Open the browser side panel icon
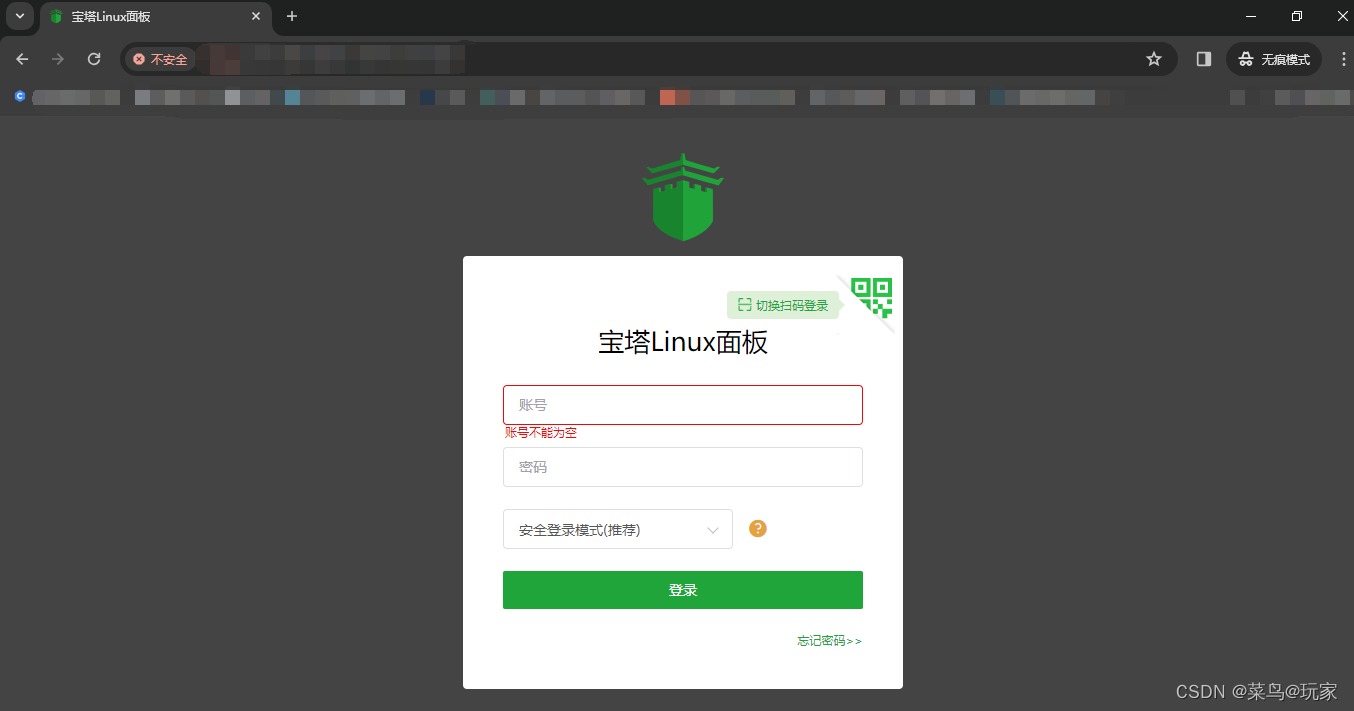Viewport: 1354px width, 711px height. pyautogui.click(x=1204, y=59)
